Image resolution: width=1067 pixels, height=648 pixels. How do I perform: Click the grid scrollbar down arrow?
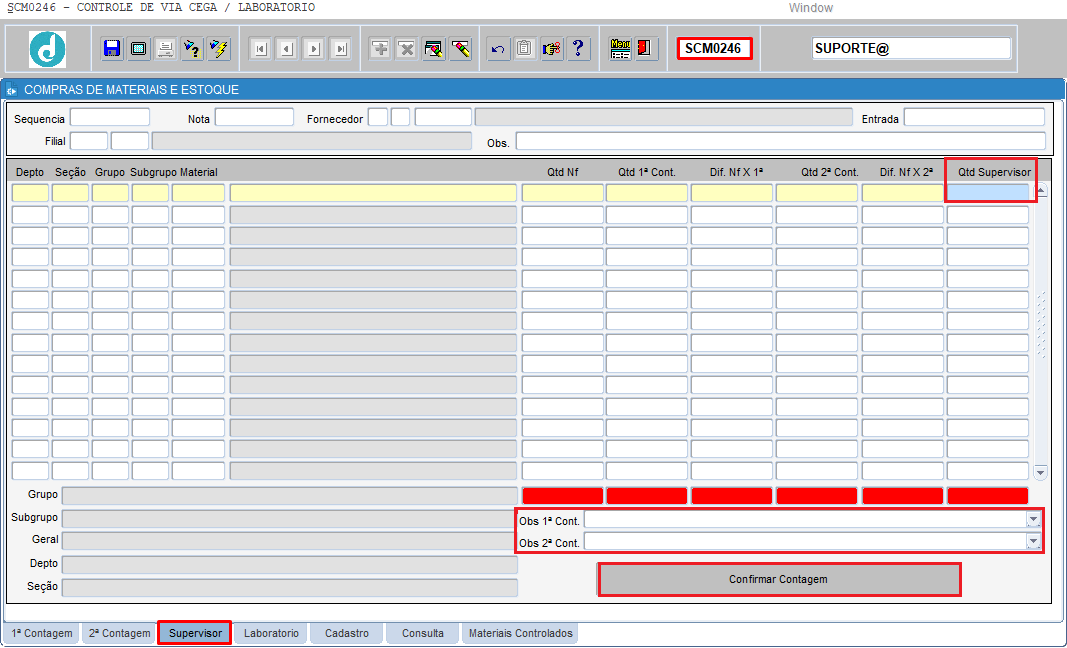click(1040, 472)
